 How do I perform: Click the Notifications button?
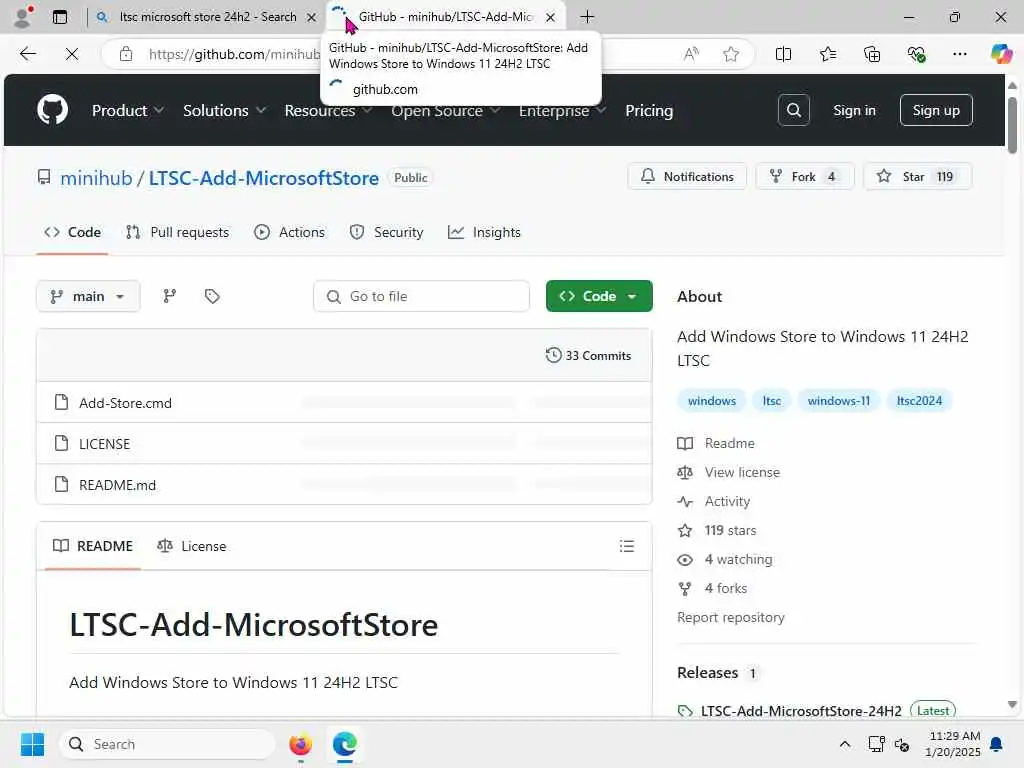pyautogui.click(x=687, y=176)
